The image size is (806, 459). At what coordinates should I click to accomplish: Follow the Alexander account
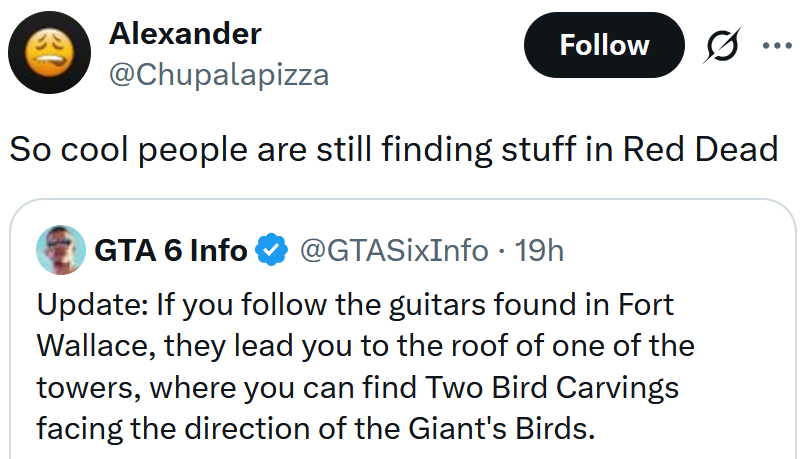603,46
